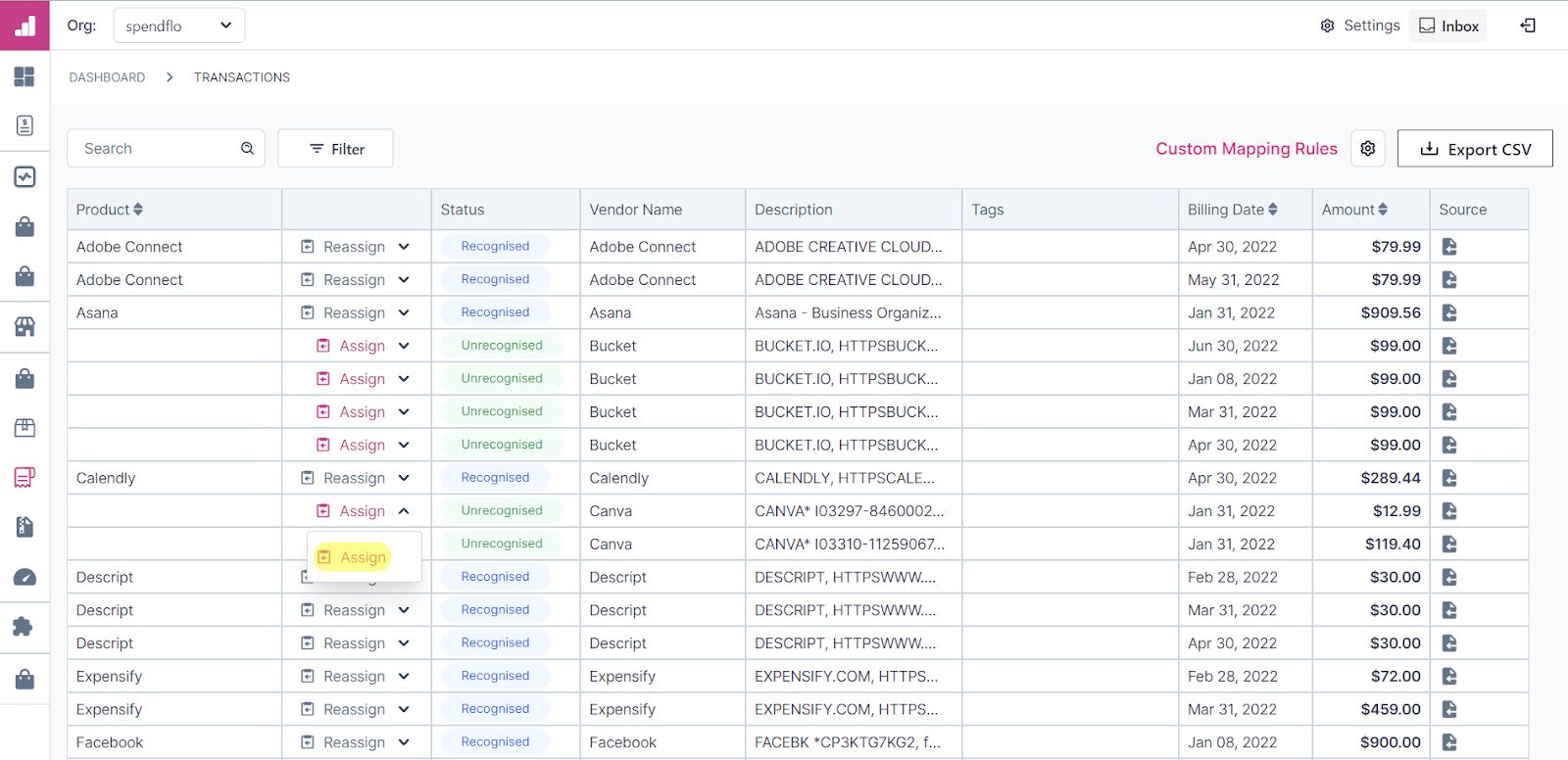Viewport: 1568px width, 760px height.
Task: Click the magnifier icon in the search box
Action: point(247,148)
